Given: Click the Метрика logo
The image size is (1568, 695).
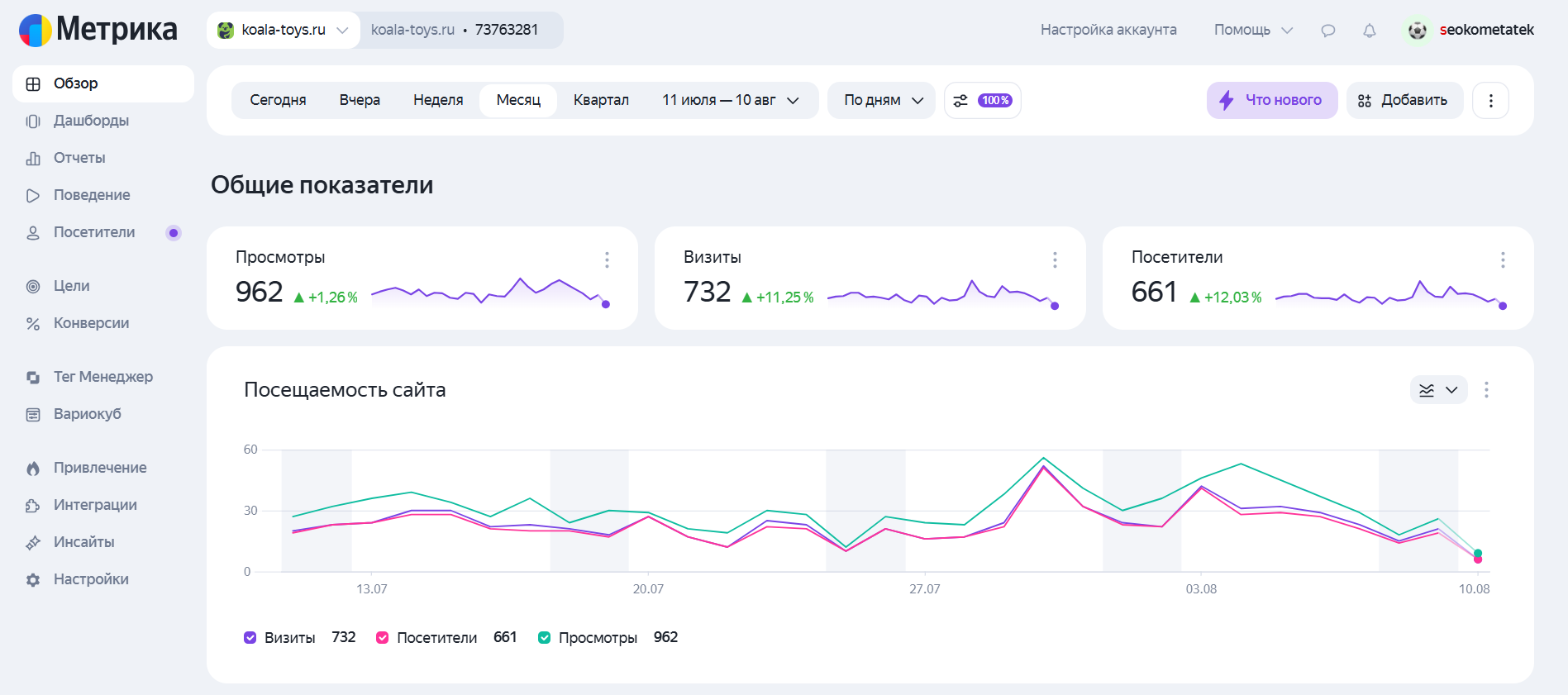Looking at the screenshot, I should coord(98,30).
